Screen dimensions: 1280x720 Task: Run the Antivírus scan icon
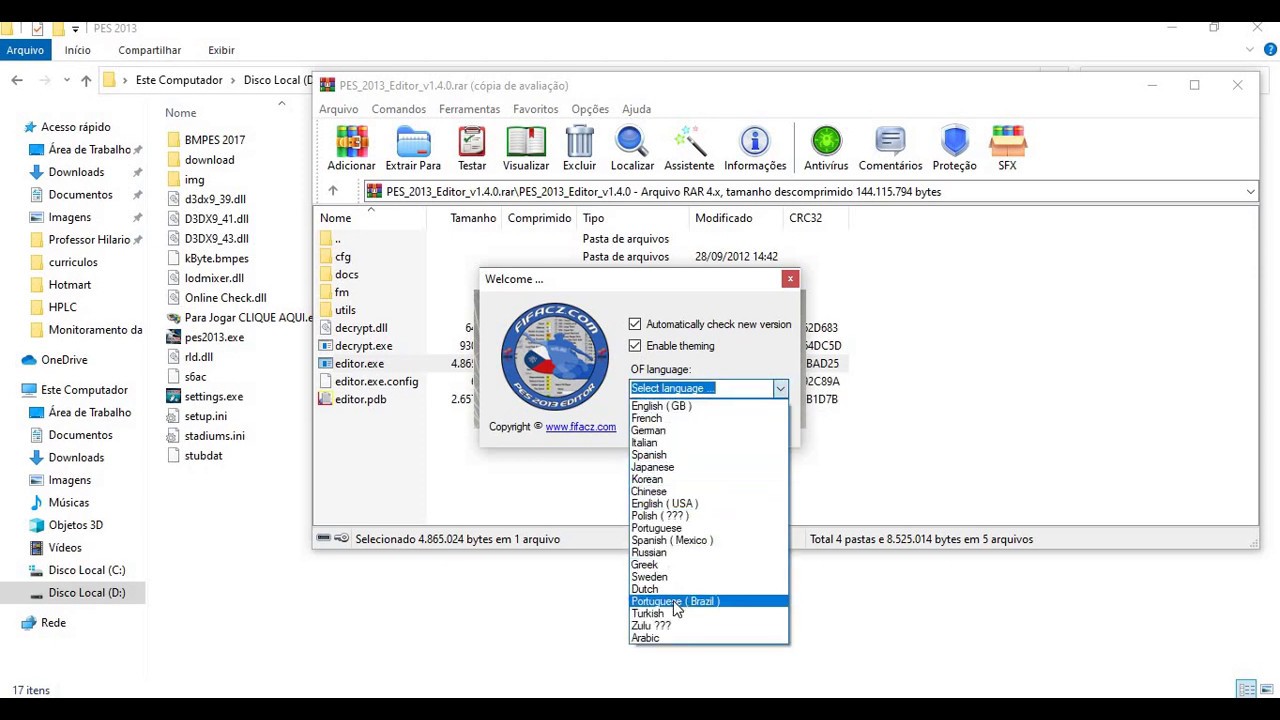click(826, 149)
